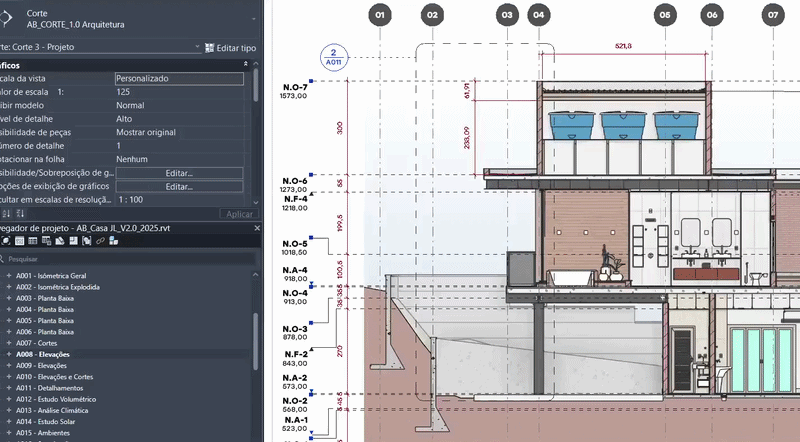Click the N.F-2 level label

pyautogui.click(x=295, y=354)
